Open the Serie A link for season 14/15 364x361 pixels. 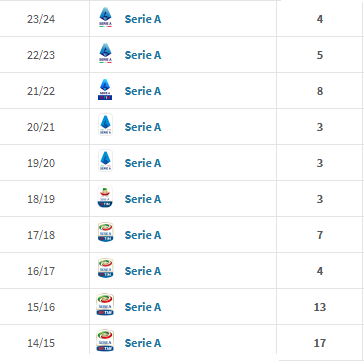(143, 343)
